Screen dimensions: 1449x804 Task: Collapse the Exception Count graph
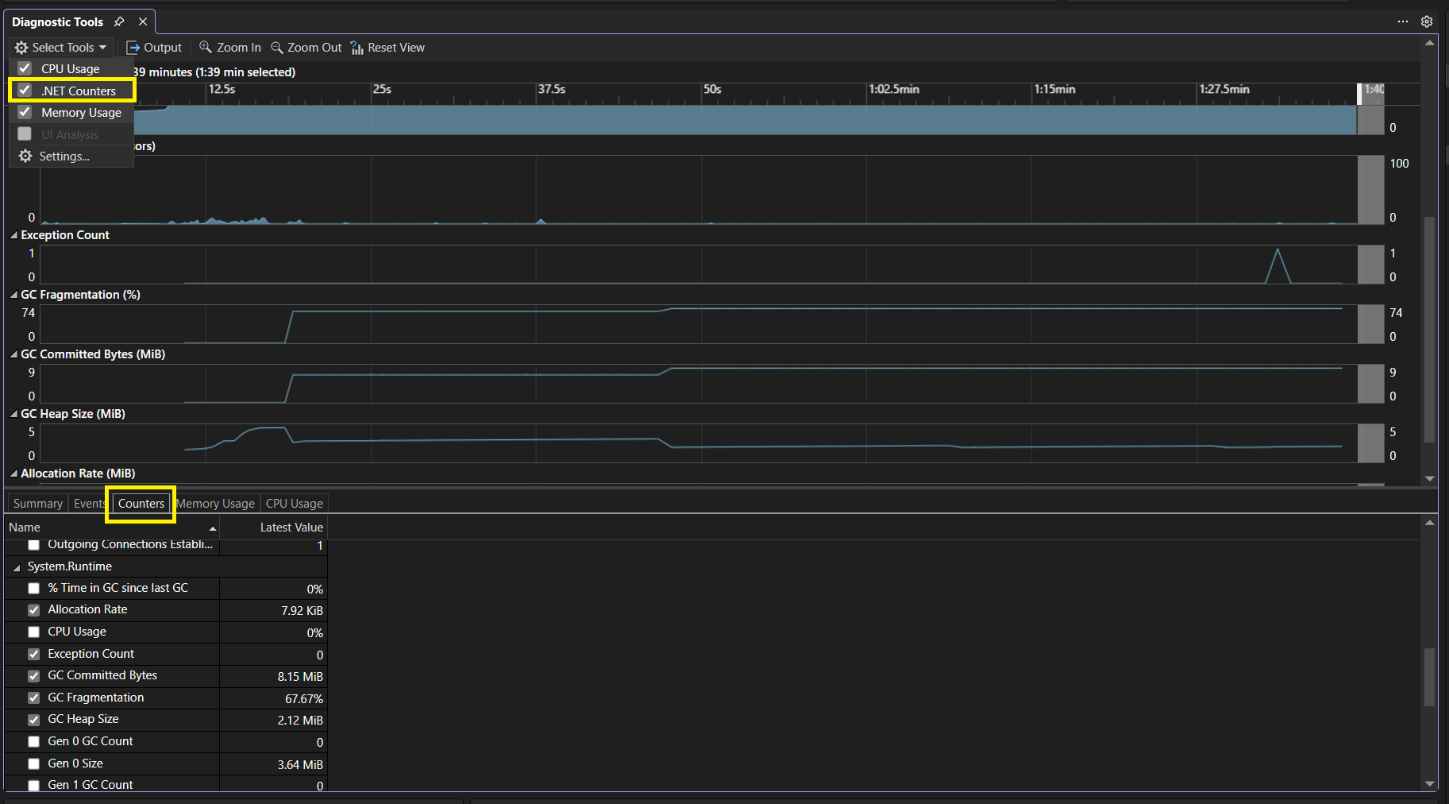click(x=14, y=235)
